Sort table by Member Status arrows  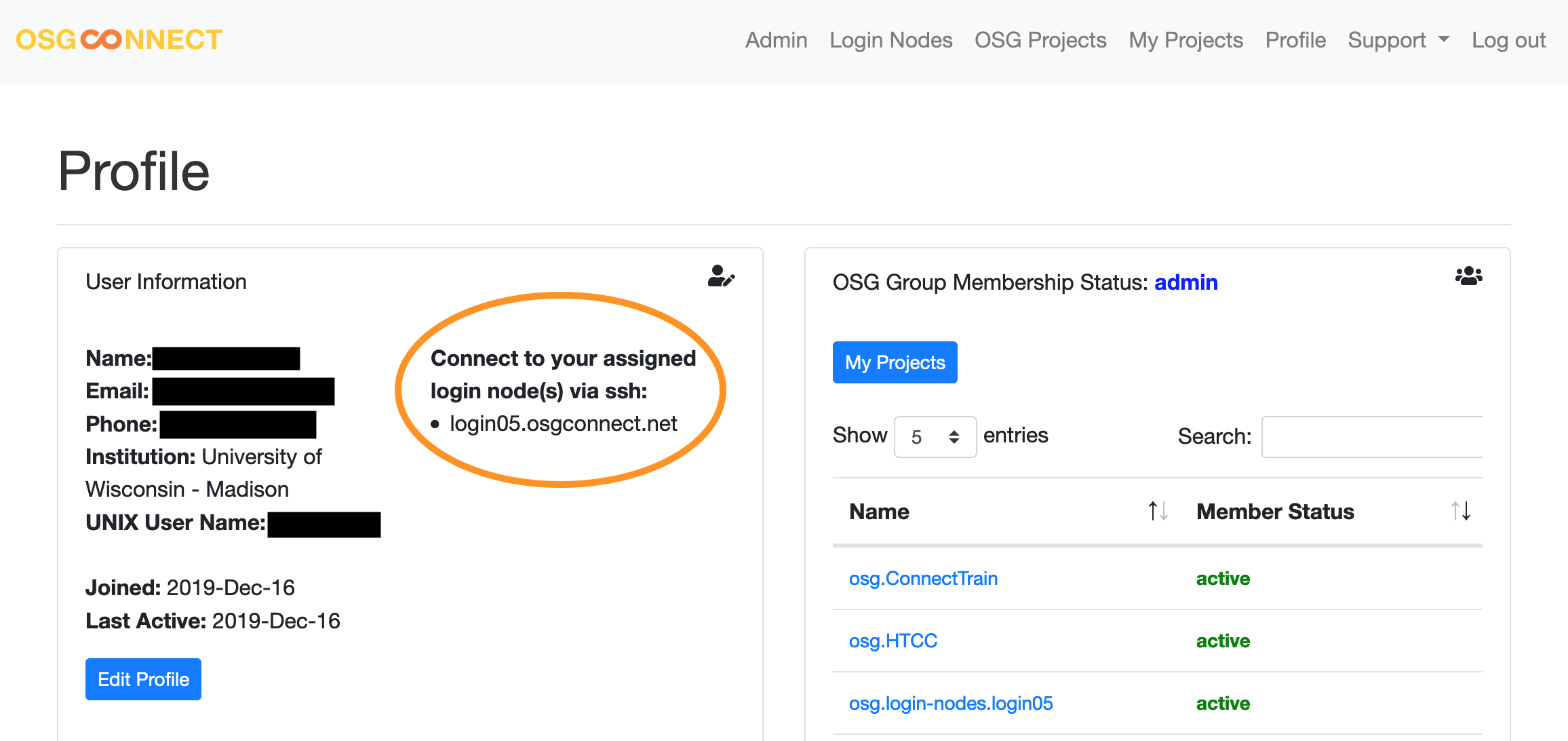1460,511
